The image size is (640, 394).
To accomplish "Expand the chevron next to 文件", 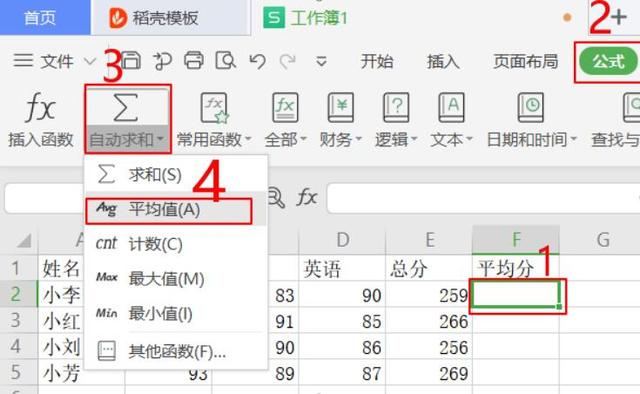I will pos(90,61).
